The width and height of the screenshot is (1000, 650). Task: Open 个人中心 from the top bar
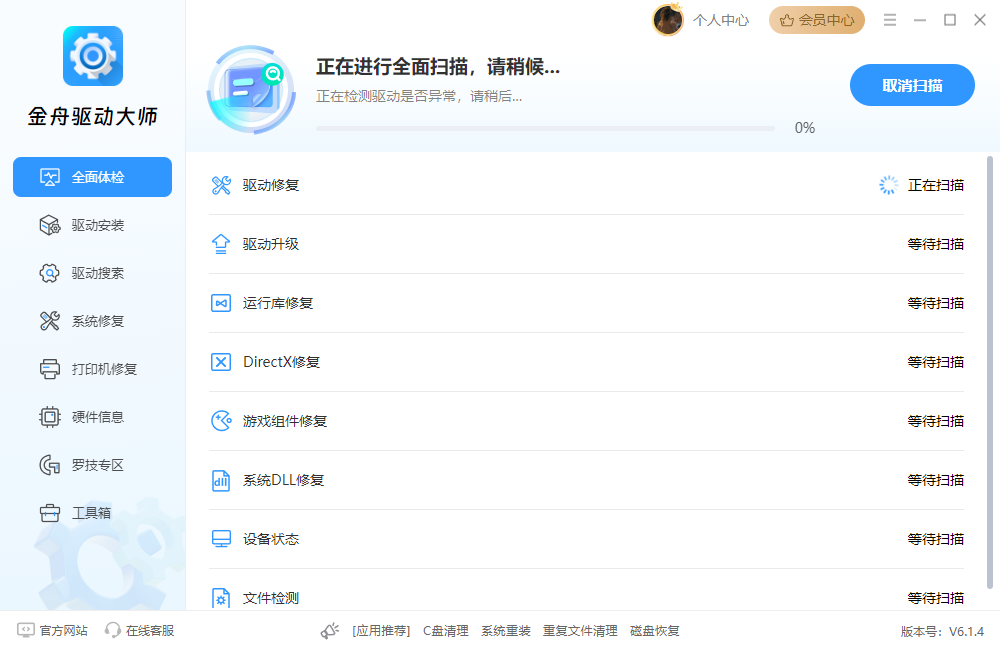coord(720,19)
